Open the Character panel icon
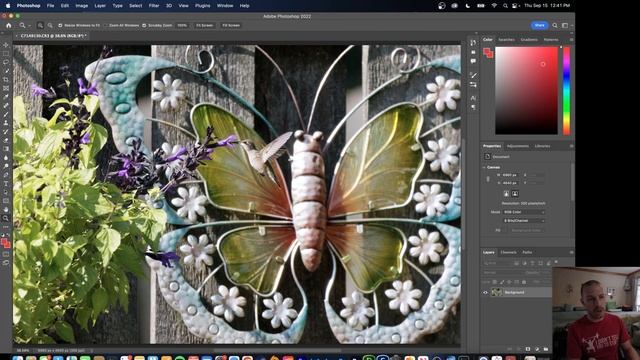 [473, 98]
